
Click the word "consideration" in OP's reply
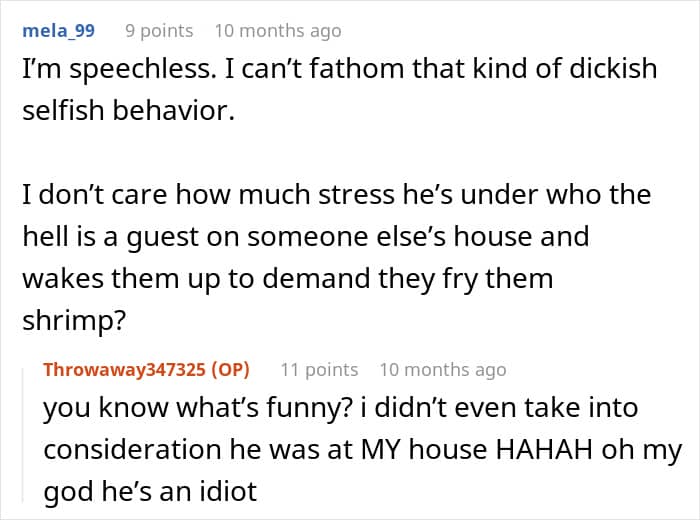pyautogui.click(x=133, y=449)
